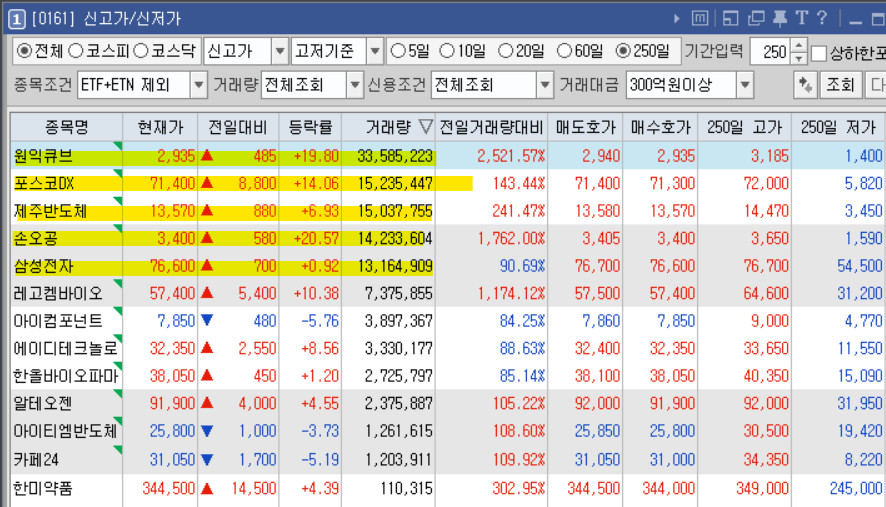Select the 카페24 stock name
The height and width of the screenshot is (507, 886).
point(36,460)
